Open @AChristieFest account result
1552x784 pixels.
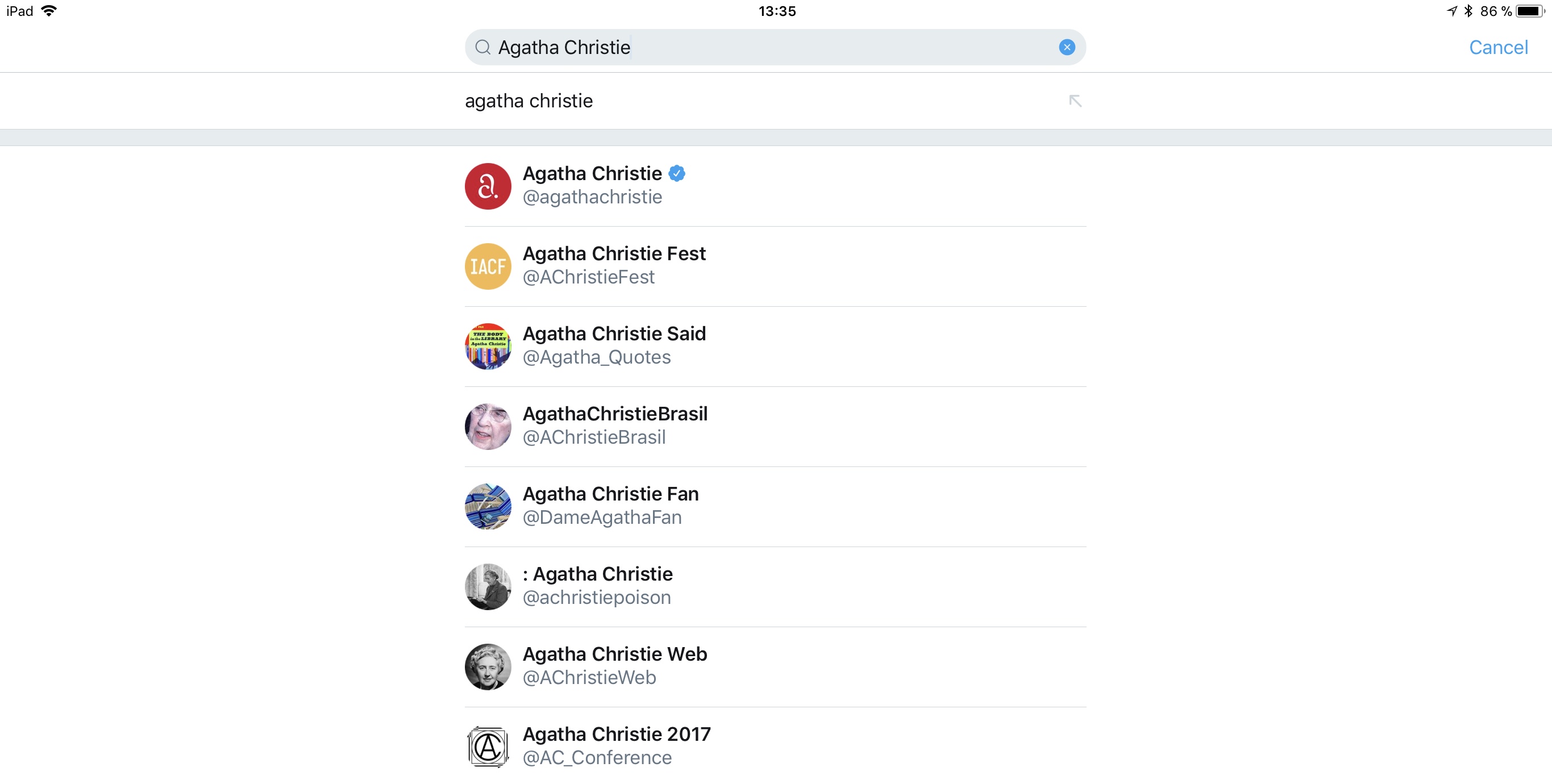coord(775,266)
